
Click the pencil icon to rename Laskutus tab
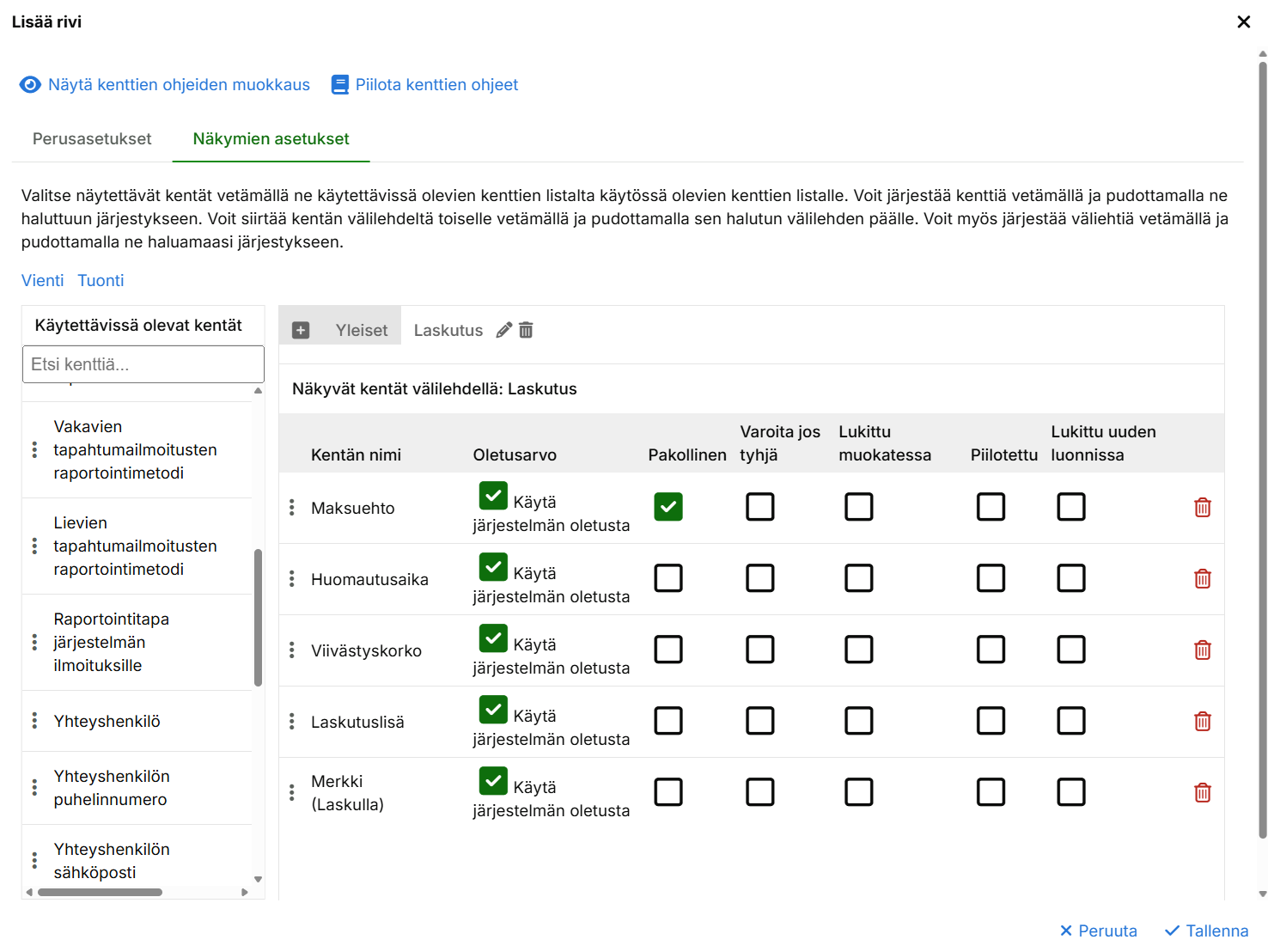pos(504,330)
